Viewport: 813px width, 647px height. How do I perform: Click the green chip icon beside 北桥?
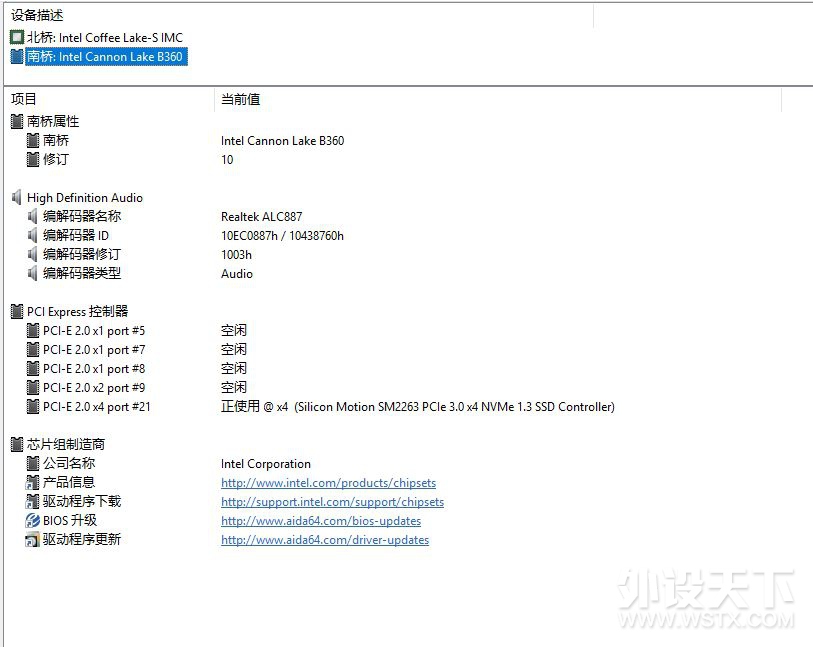click(17, 37)
